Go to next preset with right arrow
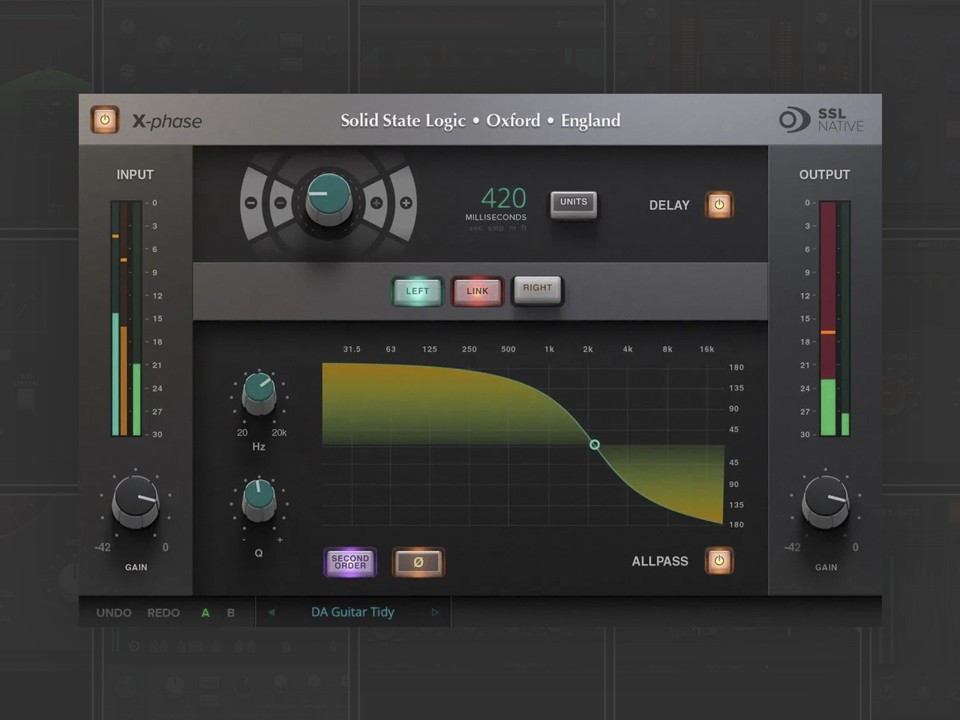 click(x=435, y=612)
